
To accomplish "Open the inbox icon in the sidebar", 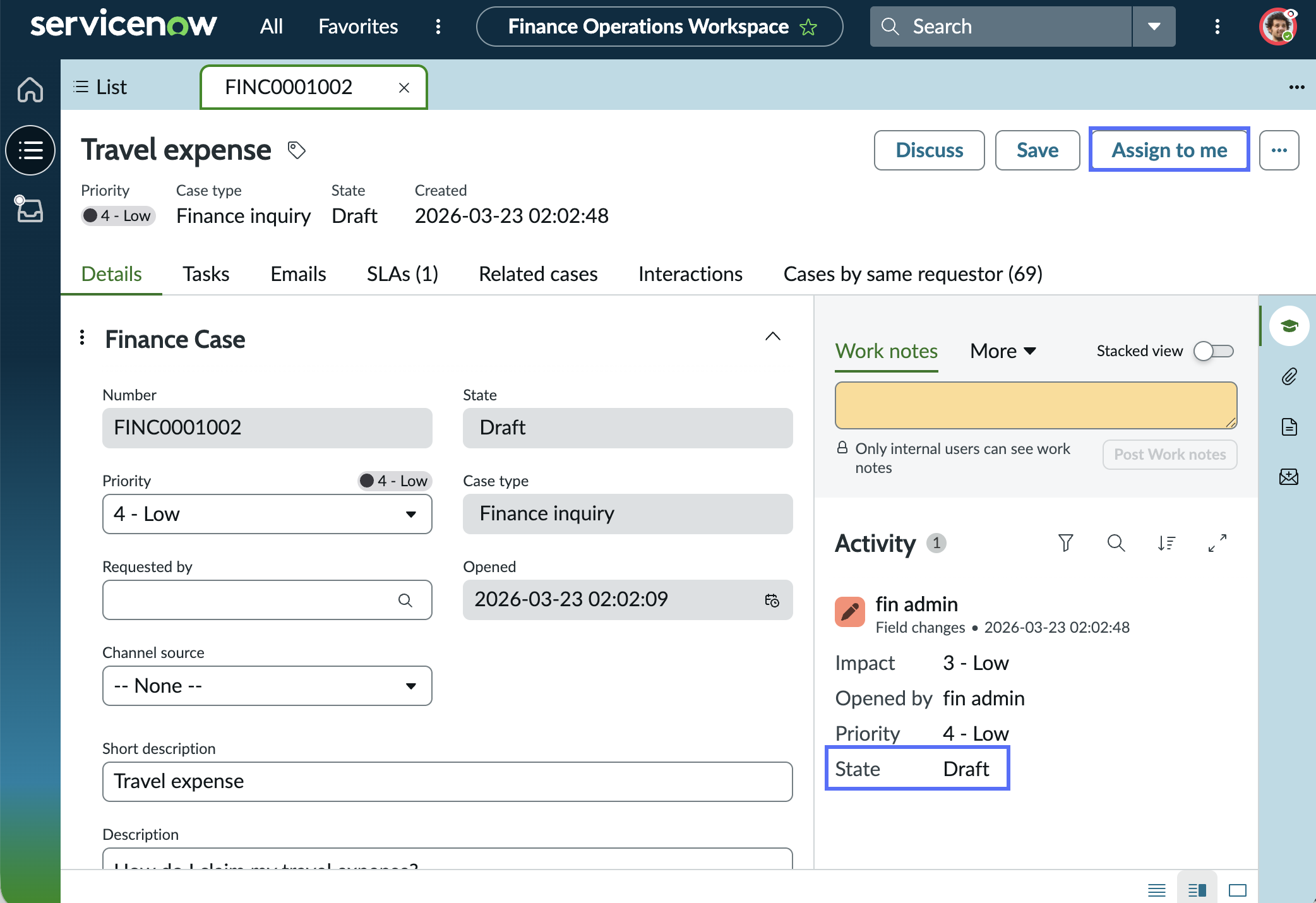I will [x=29, y=209].
